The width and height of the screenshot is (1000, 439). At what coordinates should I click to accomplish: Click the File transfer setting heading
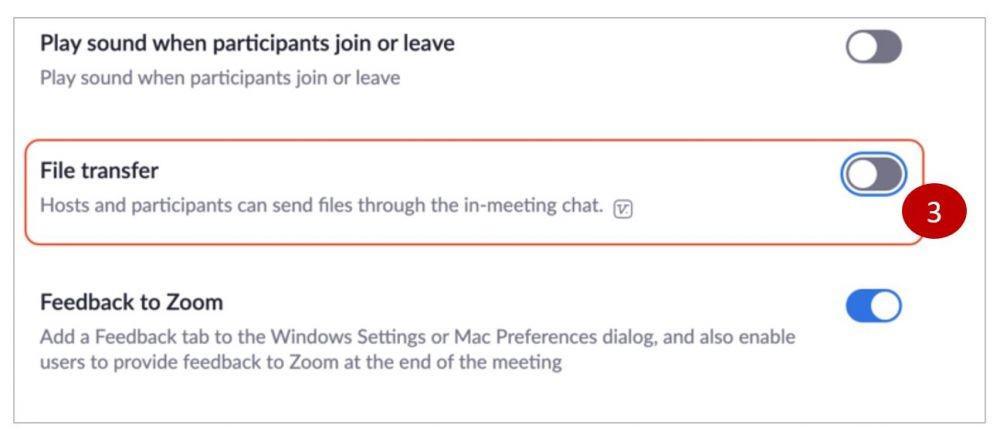tap(99, 171)
